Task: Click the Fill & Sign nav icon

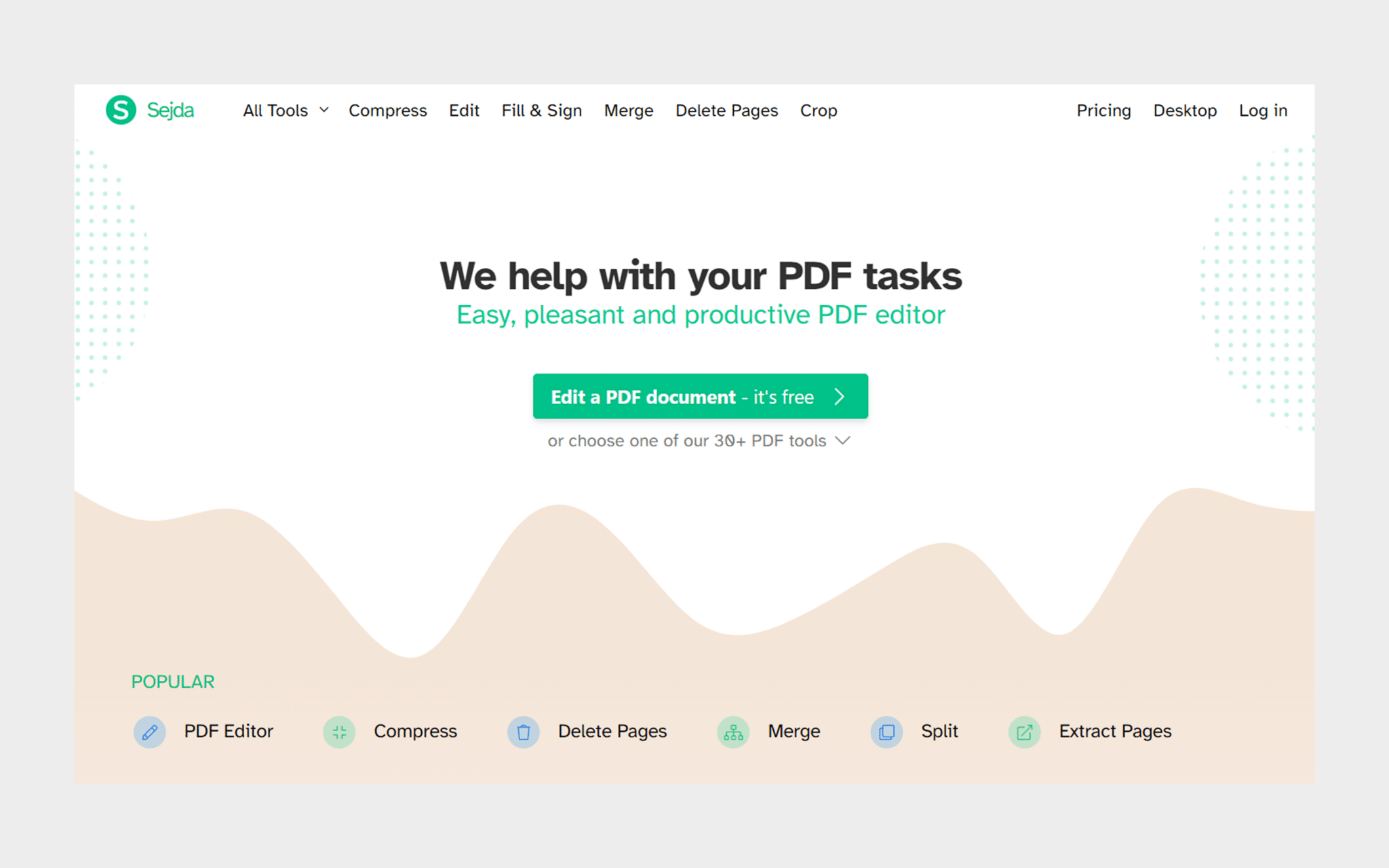Action: tap(541, 110)
